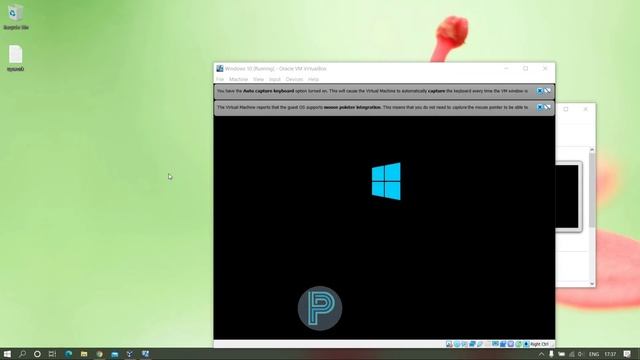Launch Microsoft Edge from taskbar
The height and width of the screenshot is (360, 640).
pos(68,354)
